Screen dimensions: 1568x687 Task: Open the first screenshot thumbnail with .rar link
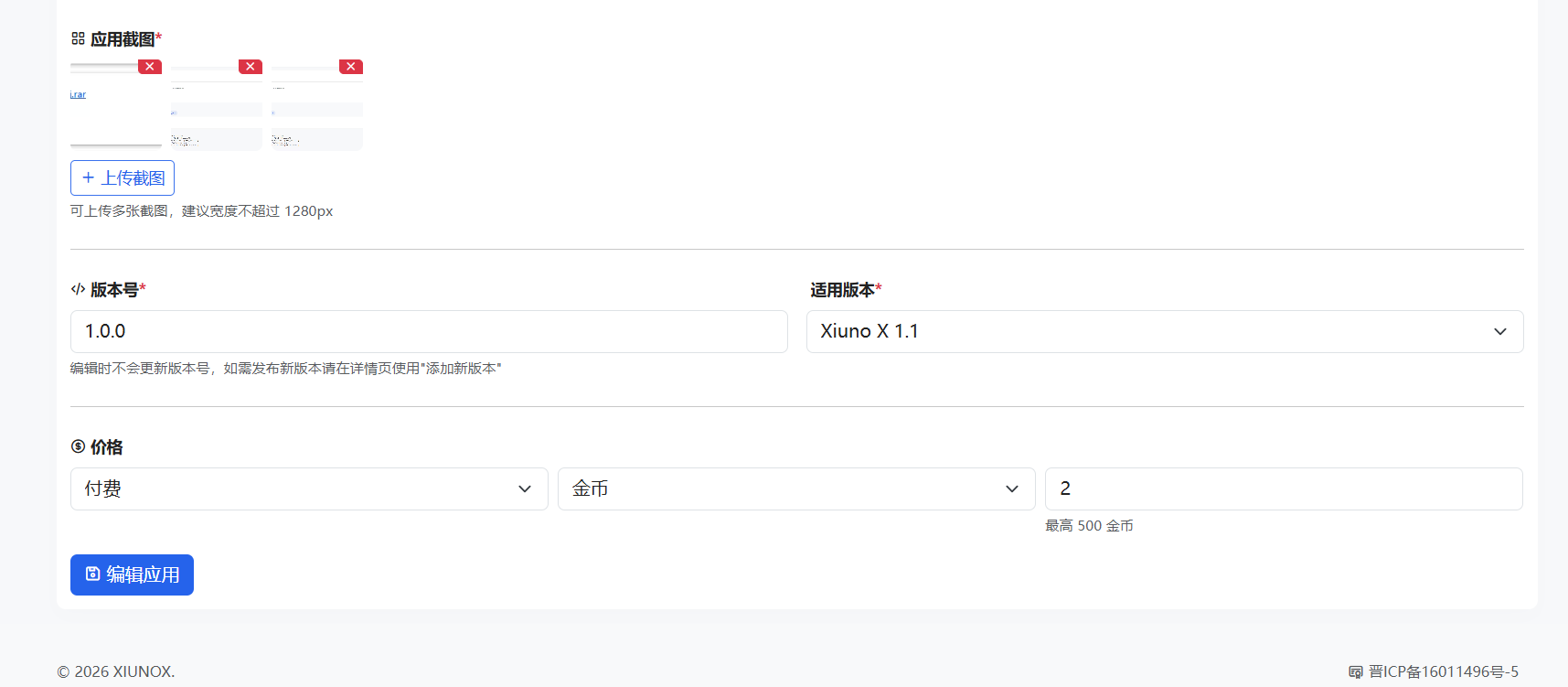coord(116,105)
